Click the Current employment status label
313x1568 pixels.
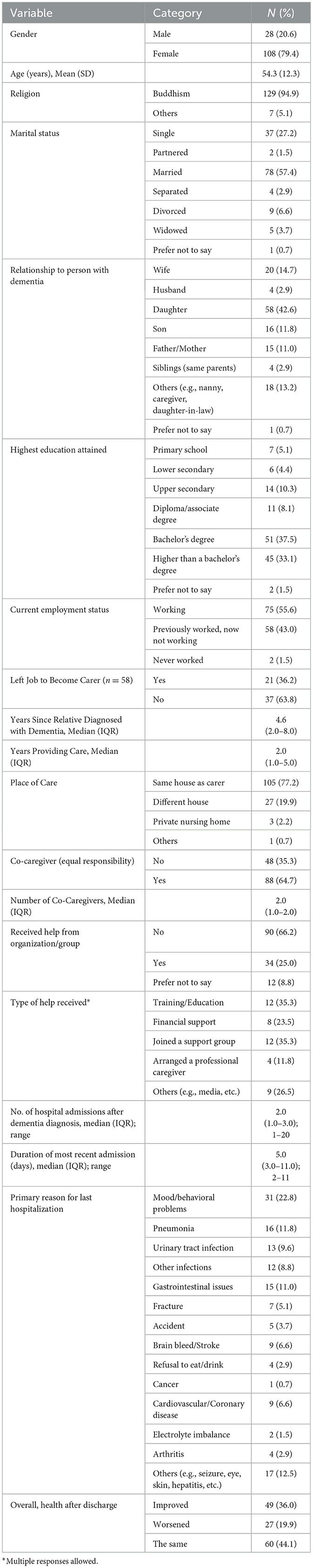[x=60, y=609]
